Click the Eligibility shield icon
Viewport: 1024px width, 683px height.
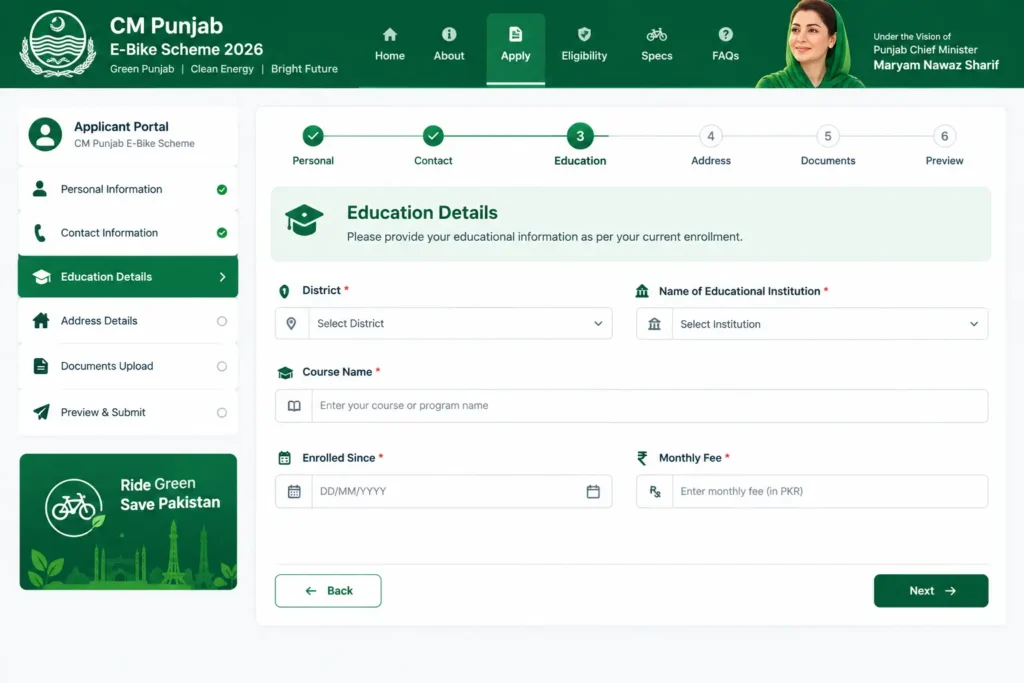pos(584,35)
